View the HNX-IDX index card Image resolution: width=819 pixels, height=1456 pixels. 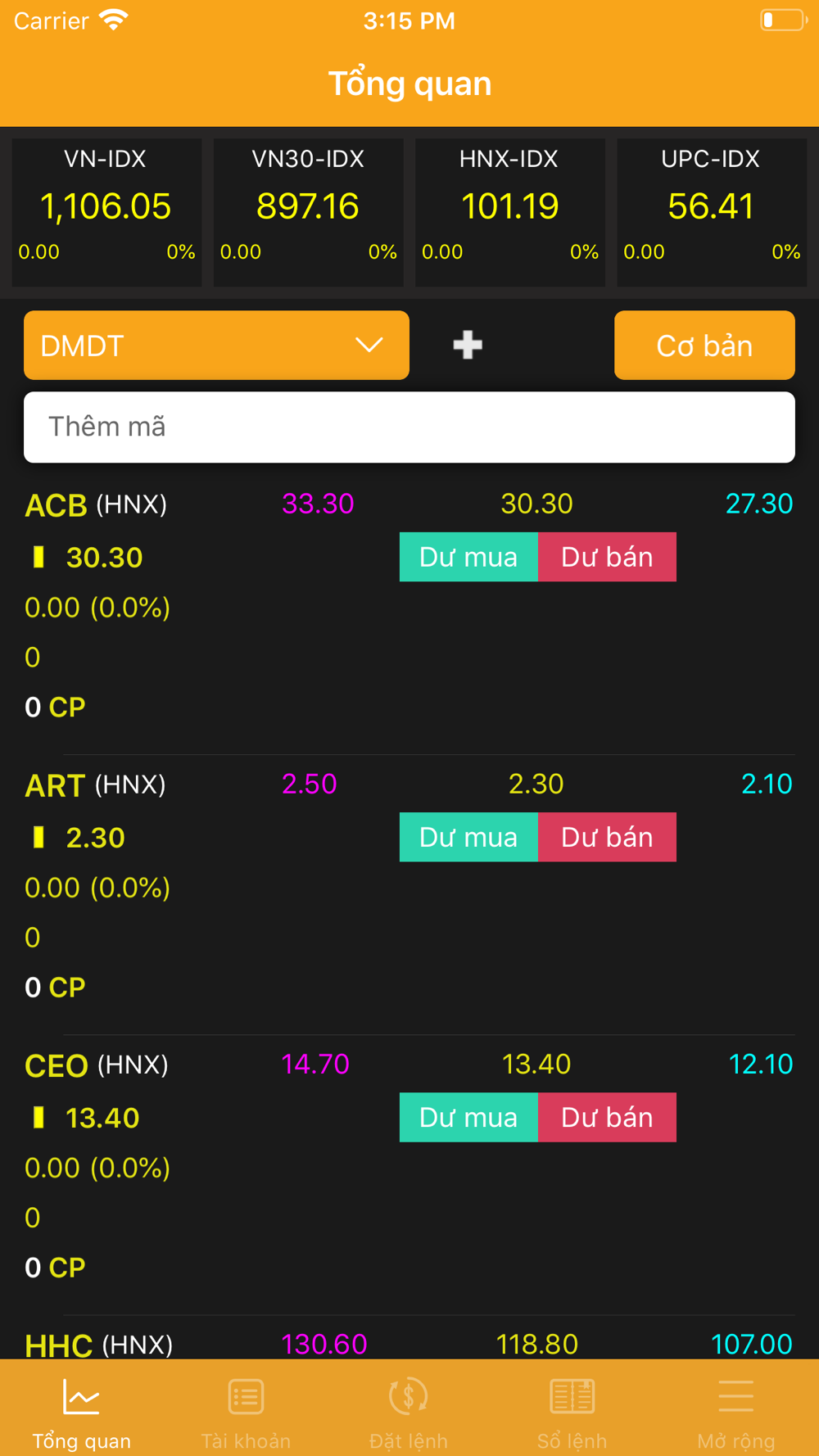click(x=509, y=212)
